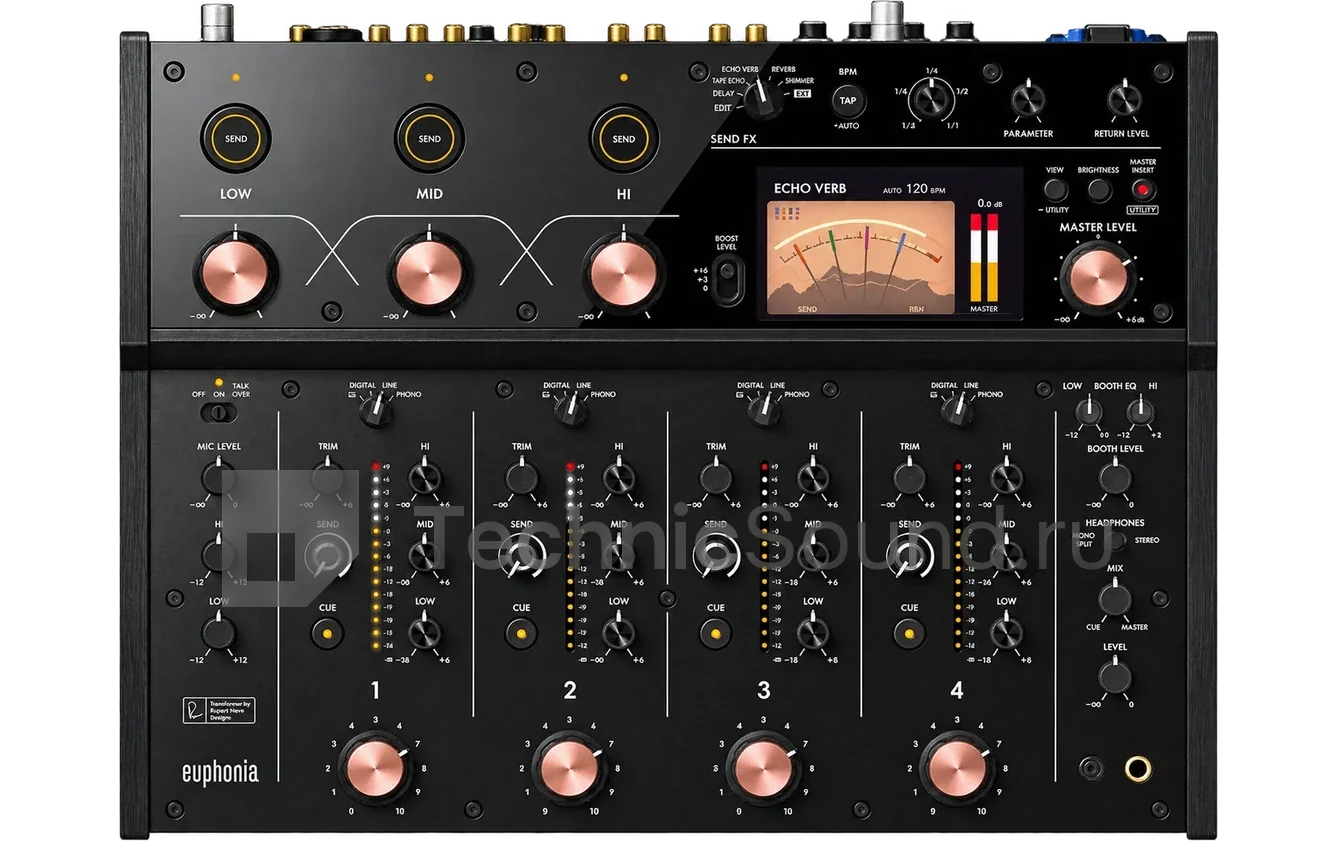
Task: Click the channel 4 HI EQ knob
Action: [x=1006, y=478]
